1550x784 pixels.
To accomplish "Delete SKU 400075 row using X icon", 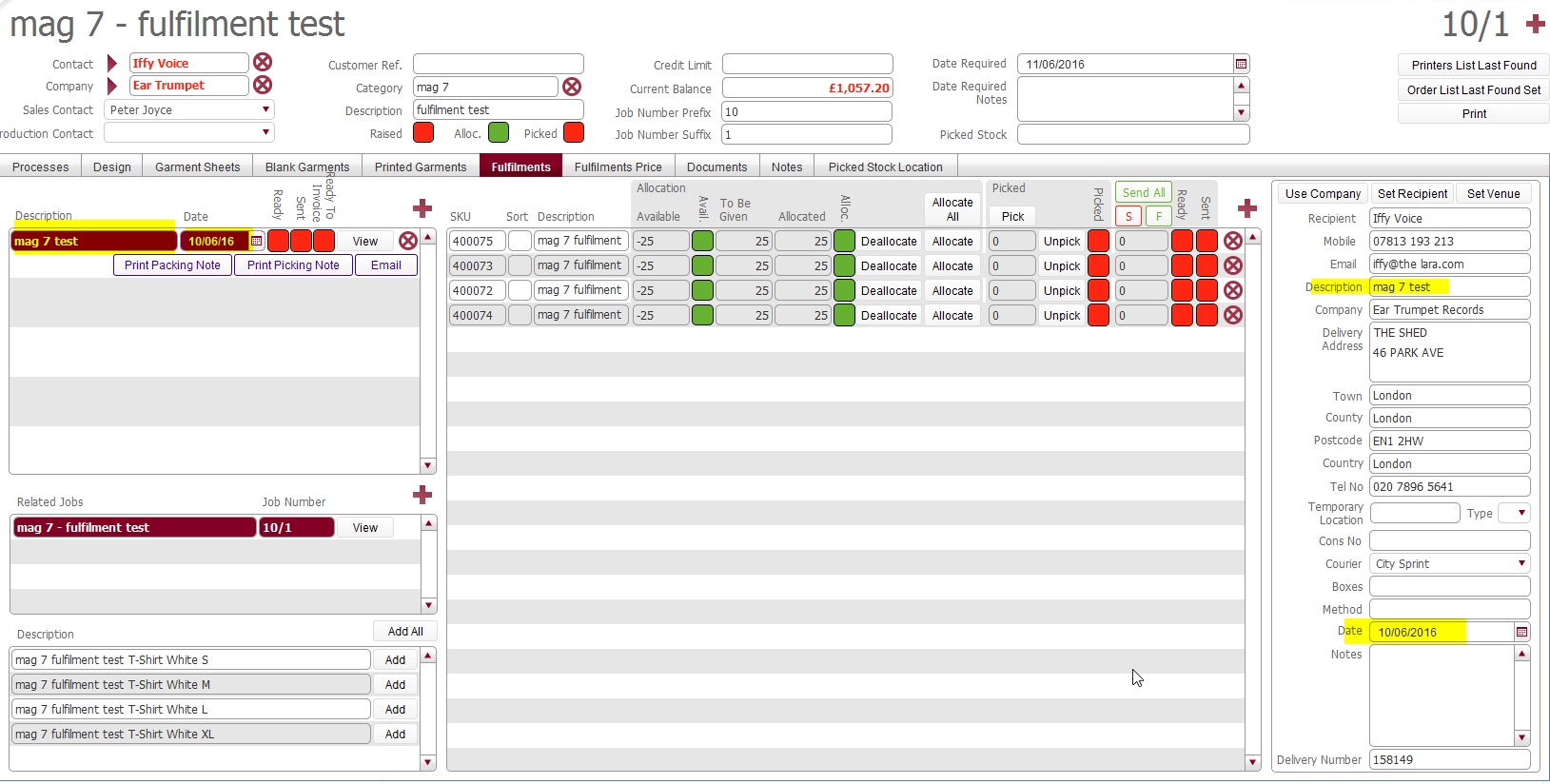I will click(1232, 241).
